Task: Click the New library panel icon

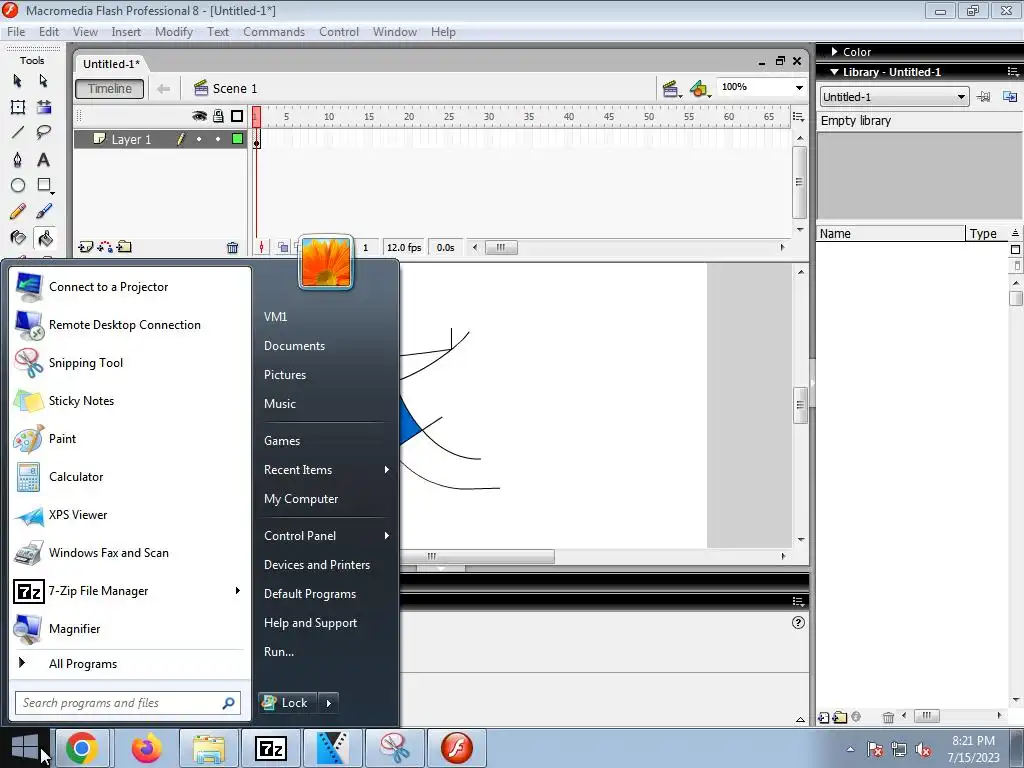Action: click(1010, 97)
